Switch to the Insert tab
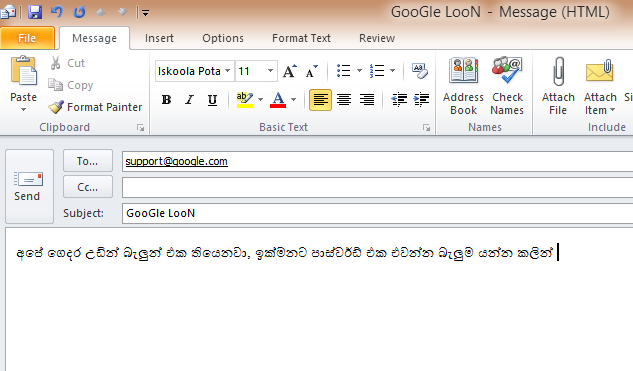The width and height of the screenshot is (633, 371). coord(159,38)
